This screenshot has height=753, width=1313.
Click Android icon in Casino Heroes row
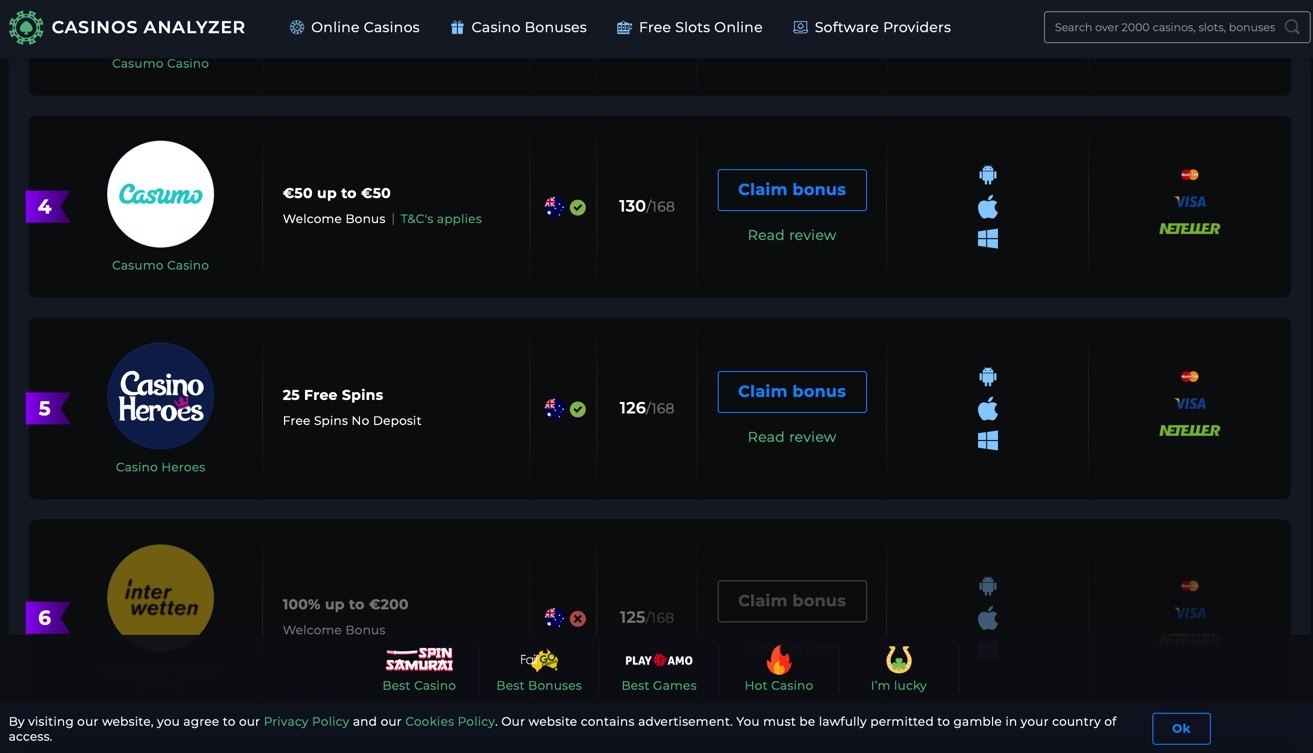pyautogui.click(x=988, y=377)
